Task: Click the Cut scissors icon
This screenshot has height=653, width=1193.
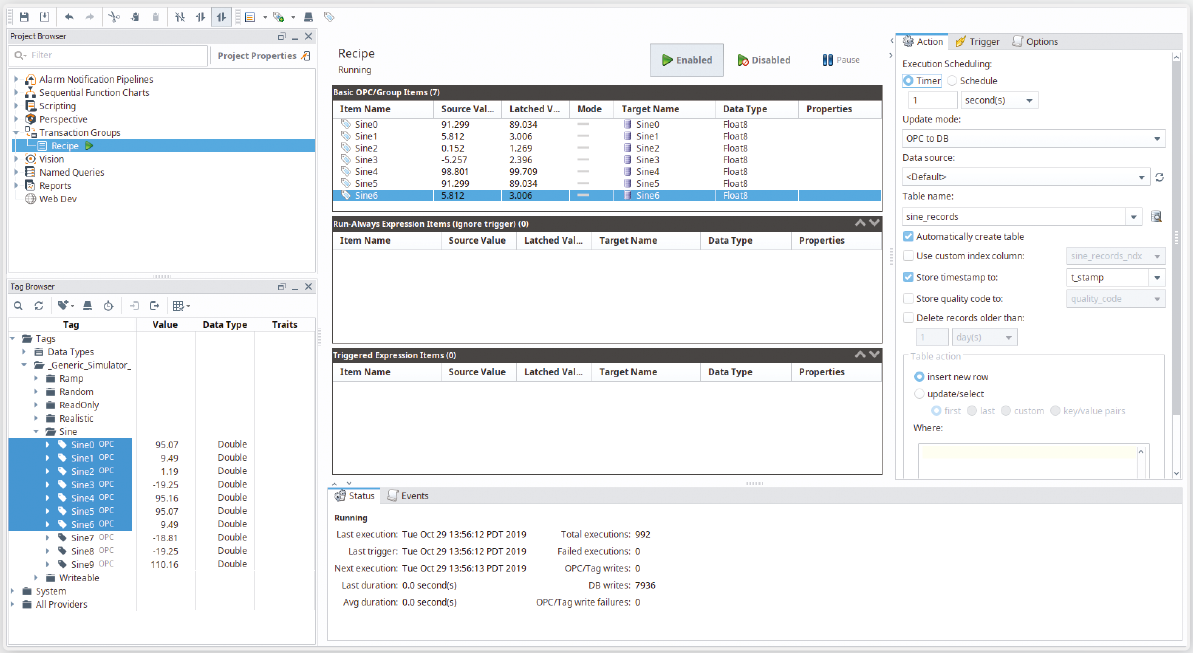Action: click(114, 17)
